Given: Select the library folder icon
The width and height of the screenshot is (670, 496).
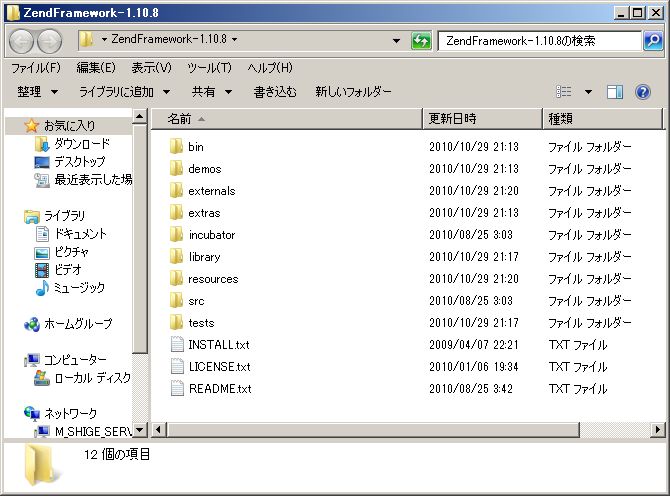Looking at the screenshot, I should (176, 256).
